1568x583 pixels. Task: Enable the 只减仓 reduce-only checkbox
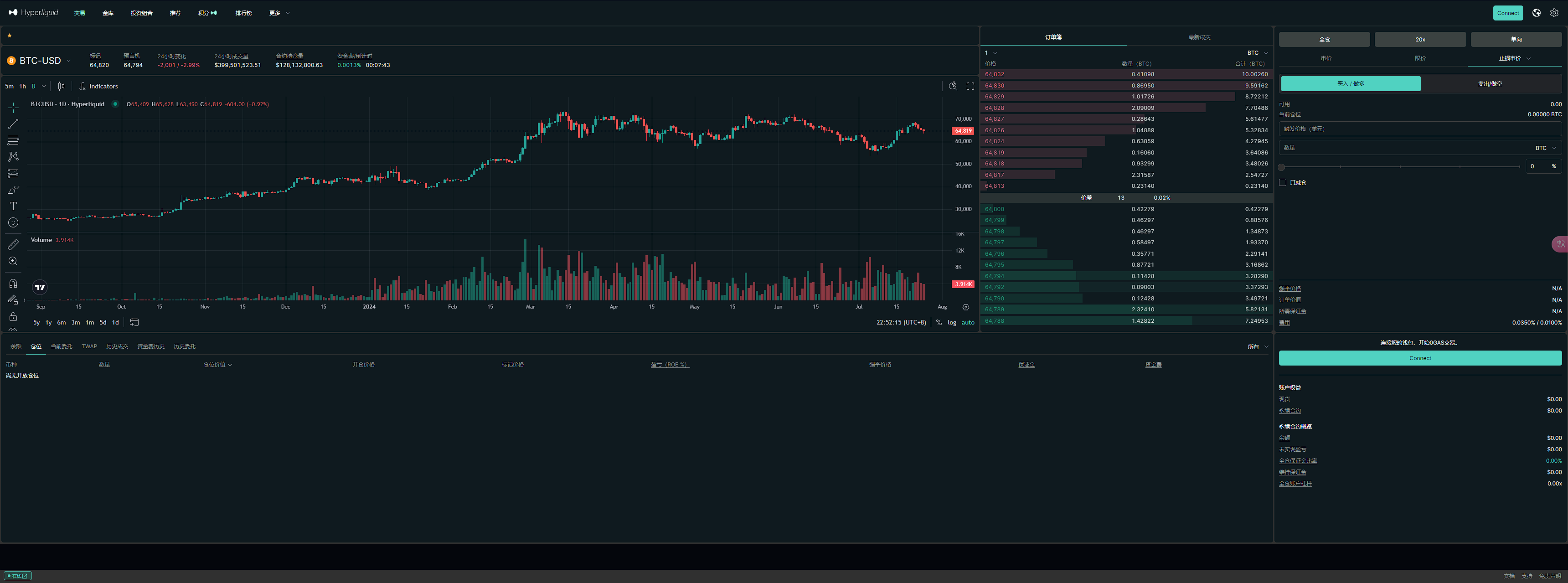click(1283, 183)
